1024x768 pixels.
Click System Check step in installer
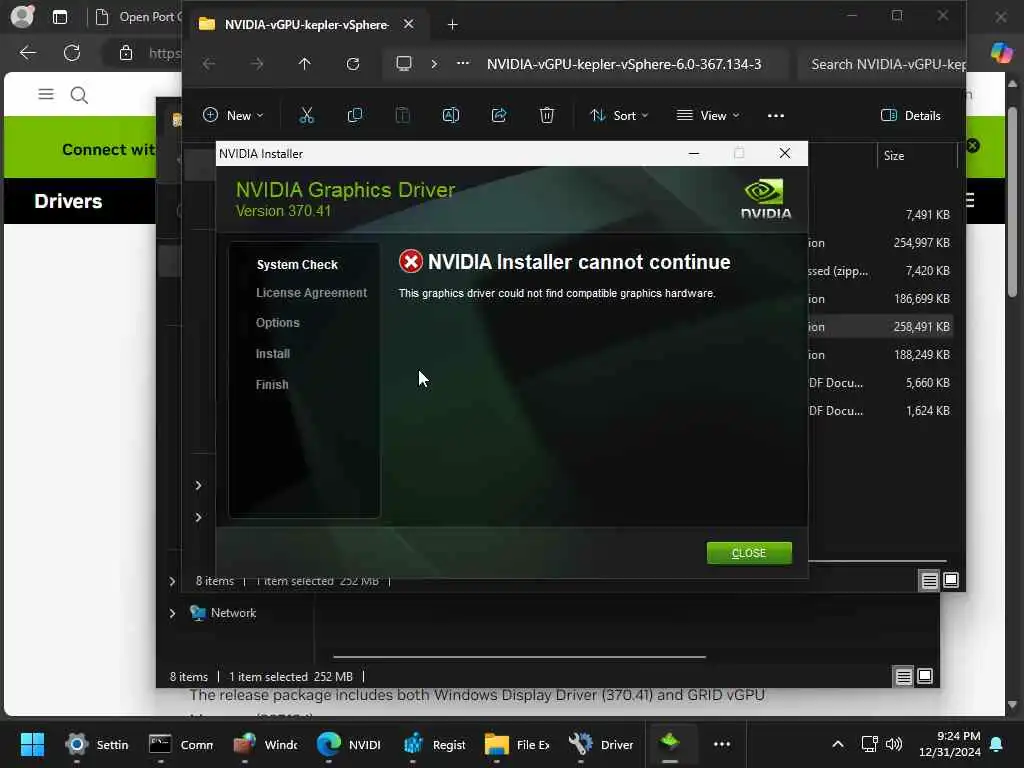click(x=297, y=264)
